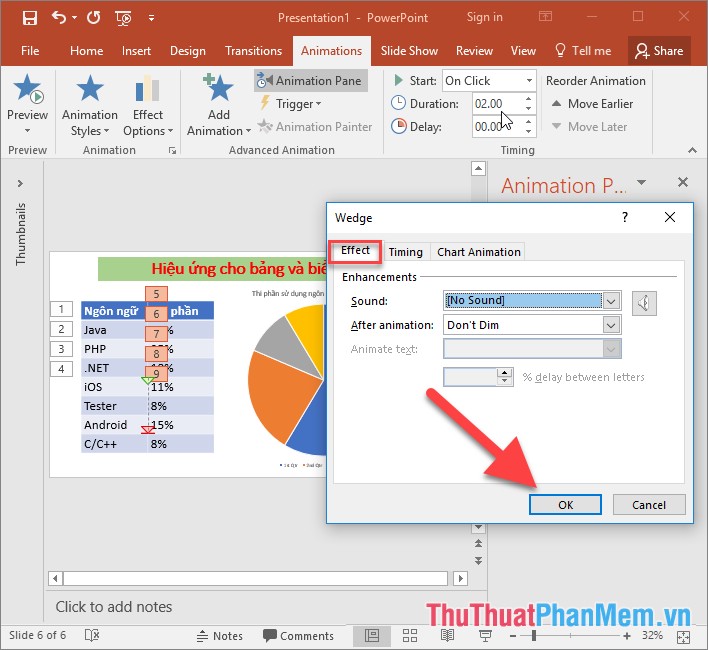Open After animation dropdown
This screenshot has height=650, width=708.
click(x=611, y=325)
